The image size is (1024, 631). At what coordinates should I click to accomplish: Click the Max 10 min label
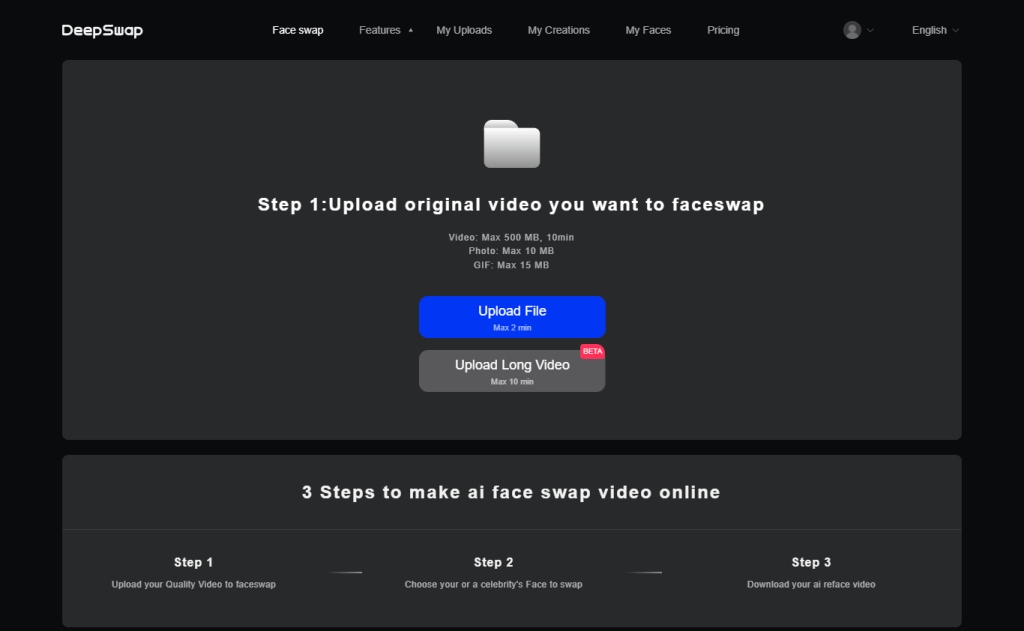[511, 381]
